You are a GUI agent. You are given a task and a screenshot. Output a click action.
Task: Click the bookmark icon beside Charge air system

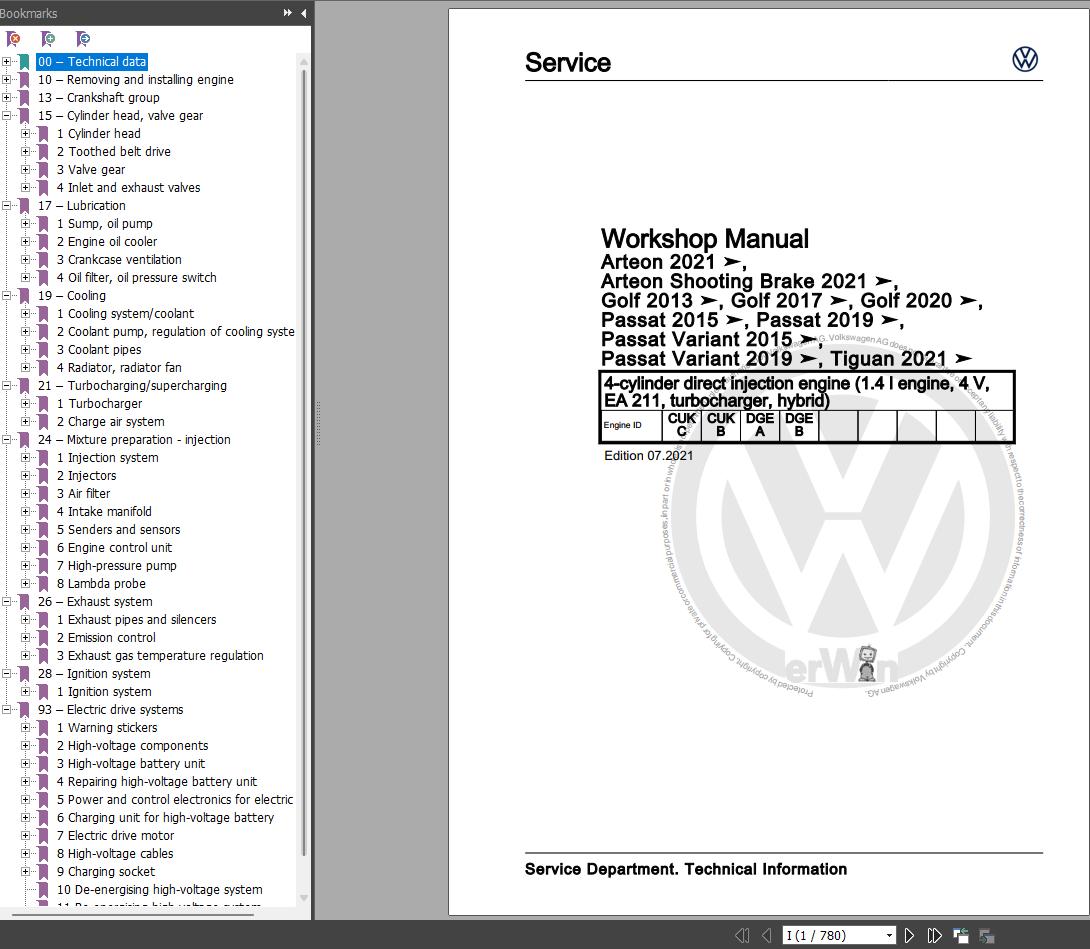tap(43, 422)
